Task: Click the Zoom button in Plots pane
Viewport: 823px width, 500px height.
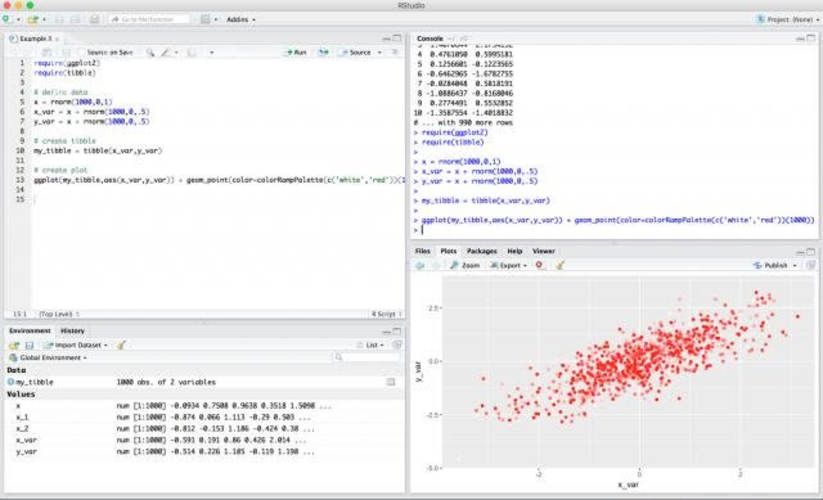Action: (465, 265)
